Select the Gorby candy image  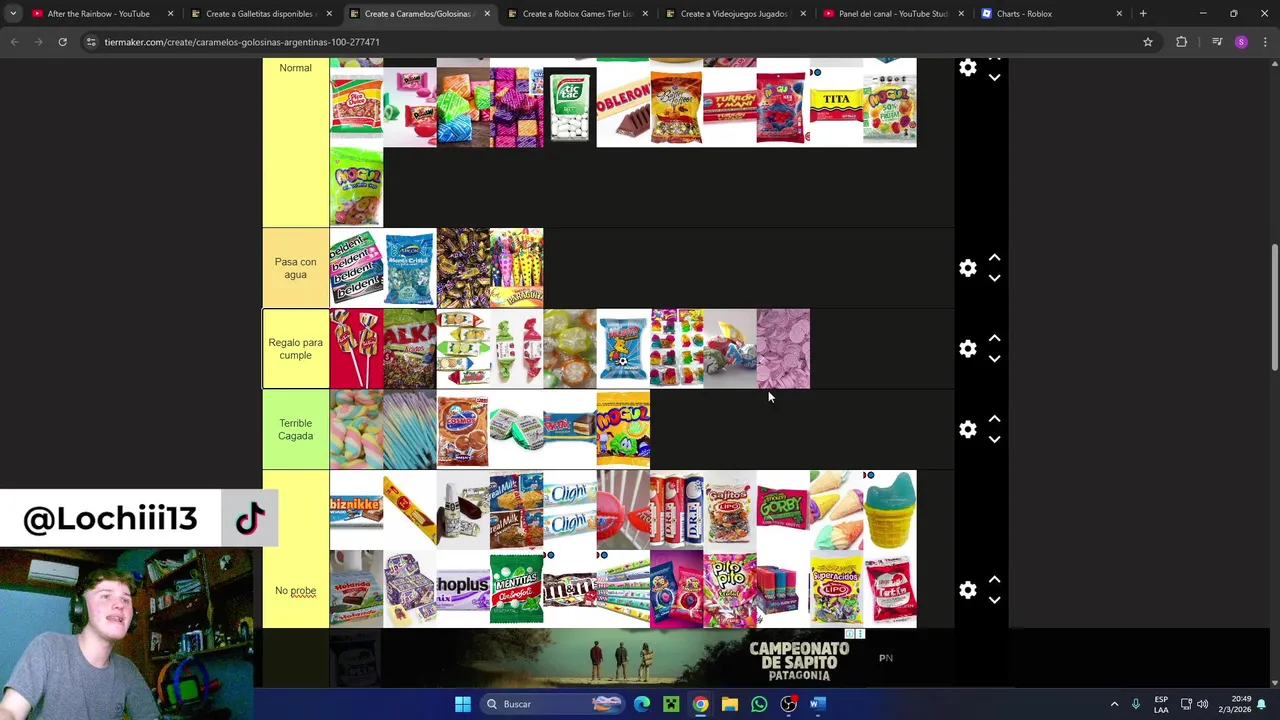pos(783,510)
